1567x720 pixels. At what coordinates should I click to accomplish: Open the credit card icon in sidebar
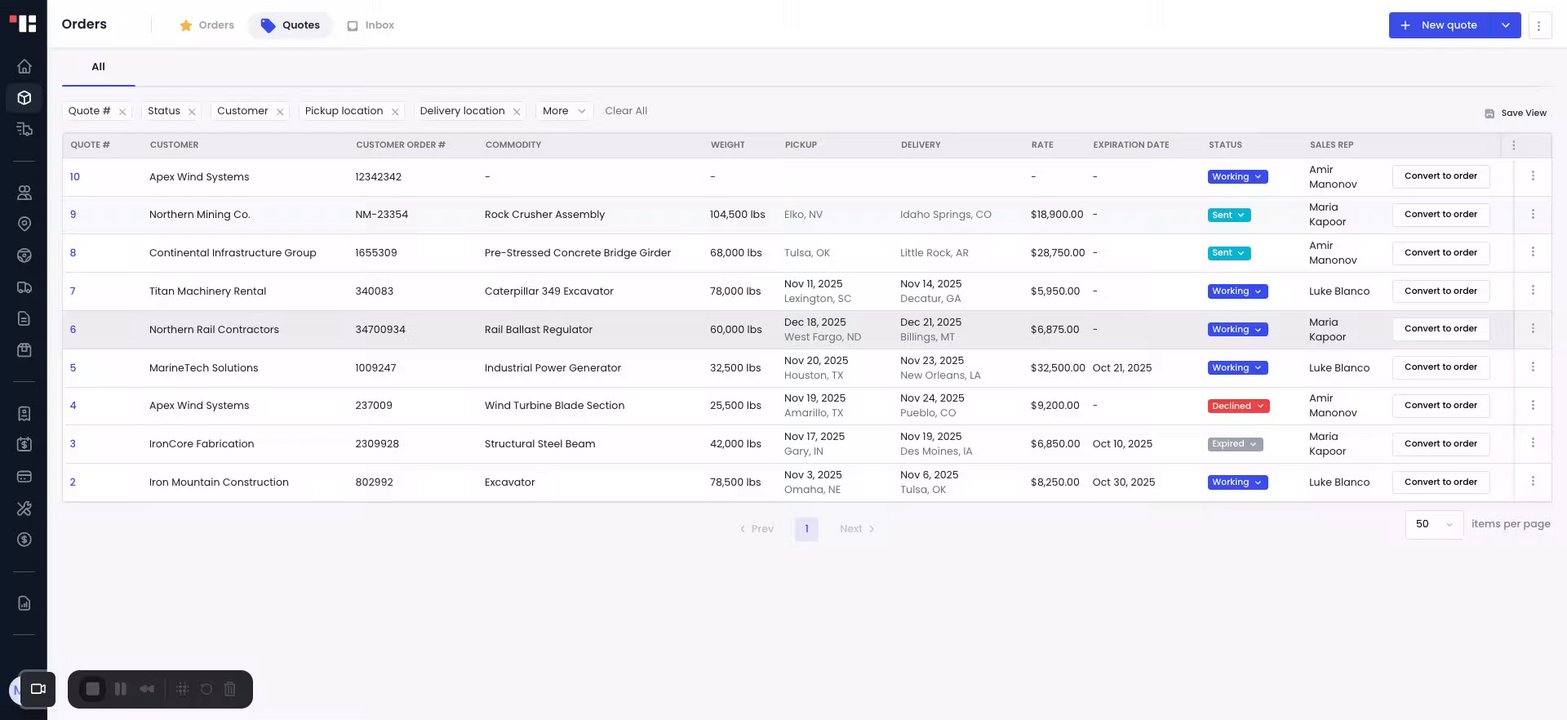24,476
